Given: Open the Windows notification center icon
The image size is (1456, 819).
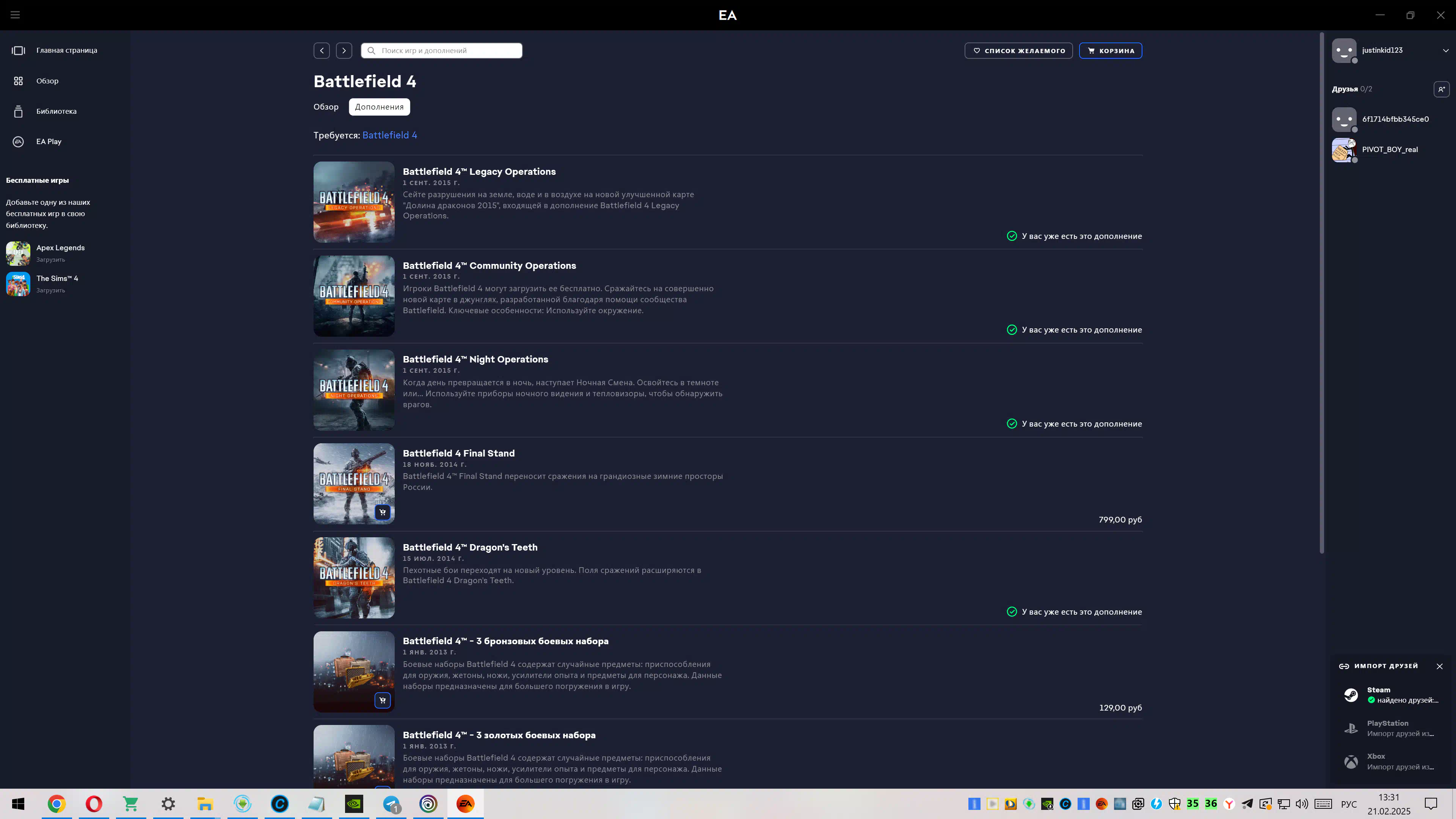Looking at the screenshot, I should tap(1431, 804).
